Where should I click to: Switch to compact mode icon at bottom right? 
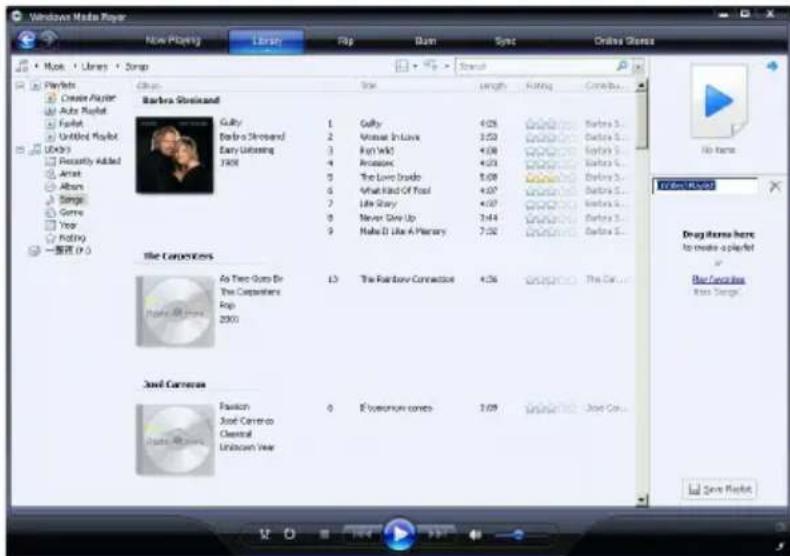[x=780, y=546]
